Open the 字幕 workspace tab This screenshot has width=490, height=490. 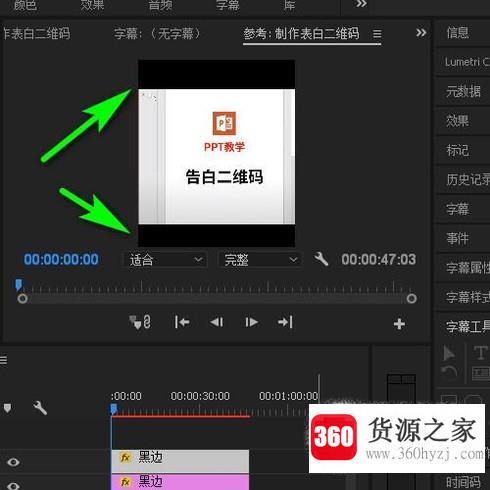pos(228,5)
